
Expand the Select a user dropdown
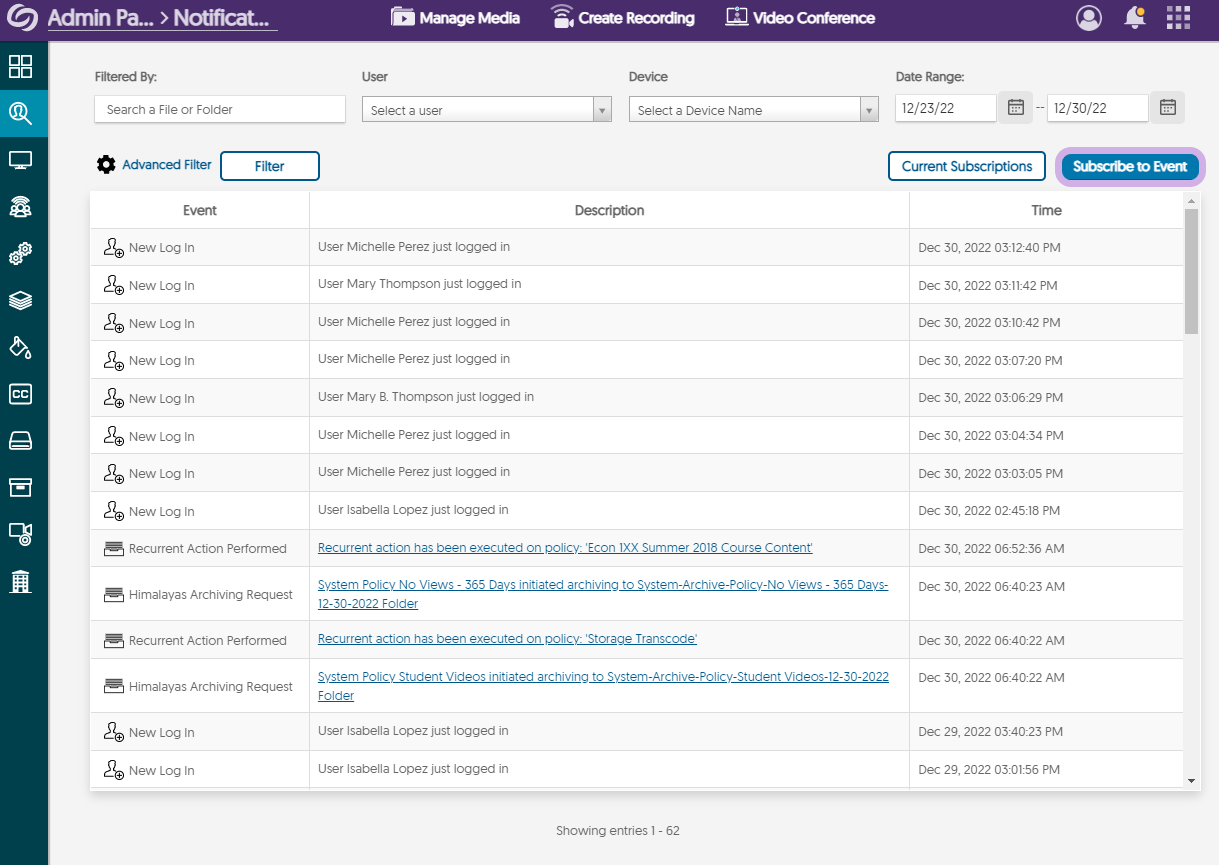(486, 110)
